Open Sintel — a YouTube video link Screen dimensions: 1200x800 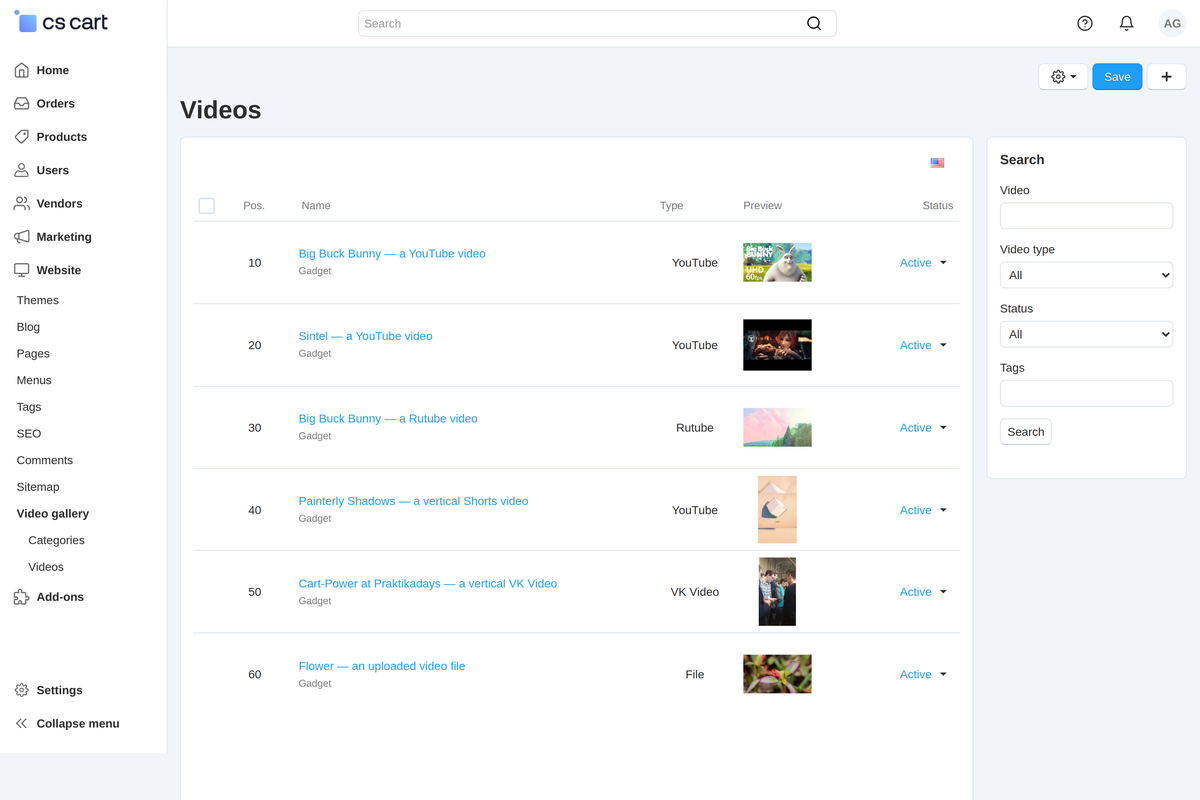pyautogui.click(x=366, y=336)
